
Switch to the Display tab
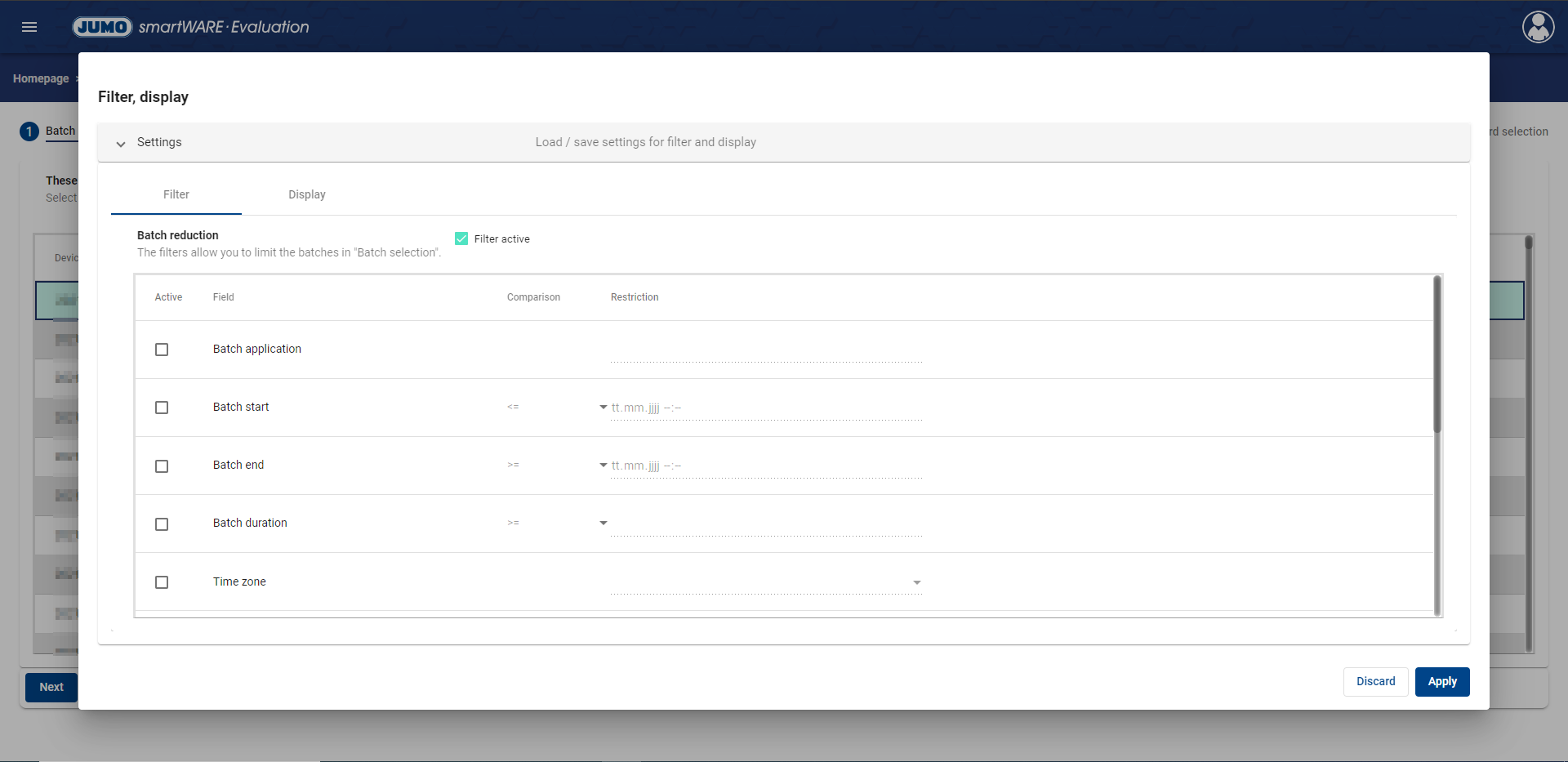coord(306,194)
